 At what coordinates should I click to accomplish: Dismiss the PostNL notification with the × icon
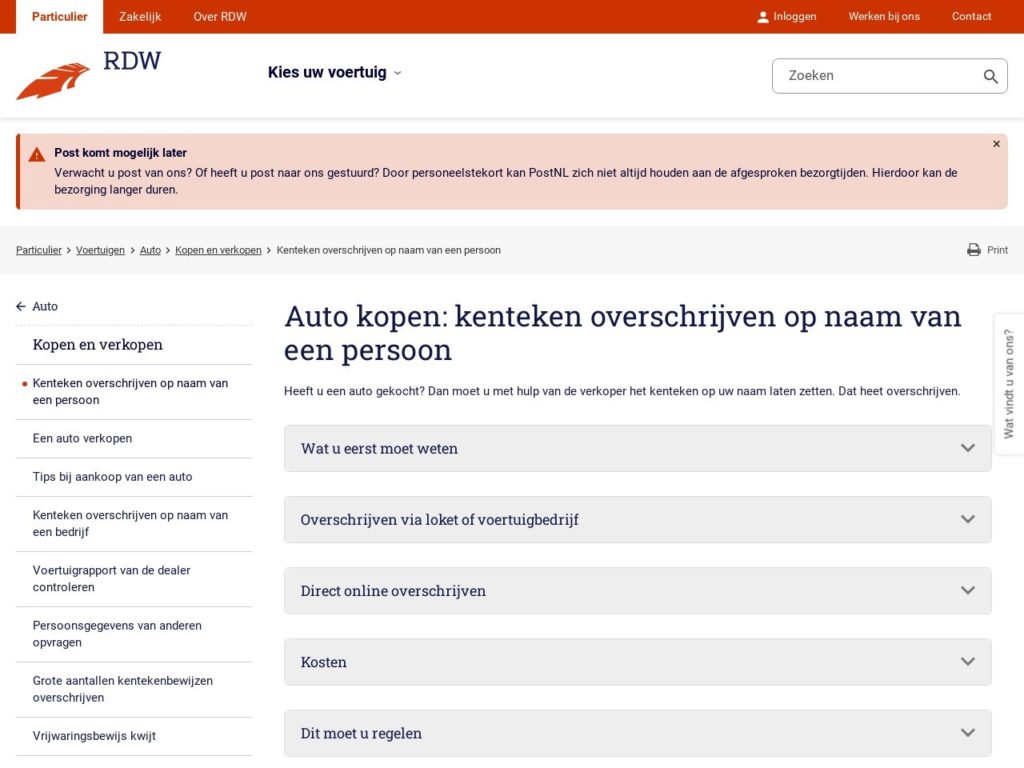[x=996, y=143]
